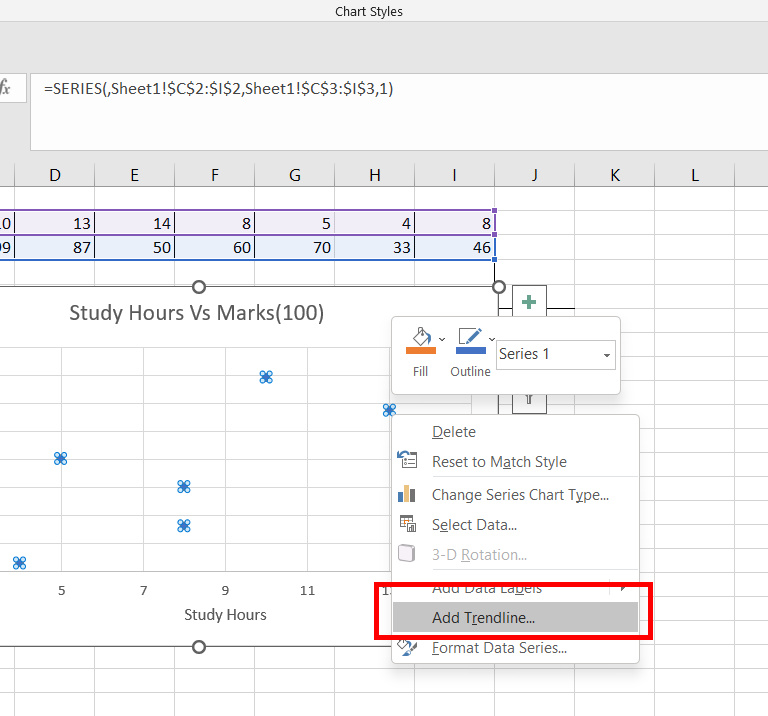Image resolution: width=768 pixels, height=716 pixels.
Task: Click cell containing 5 in row two
Action: tap(294, 223)
